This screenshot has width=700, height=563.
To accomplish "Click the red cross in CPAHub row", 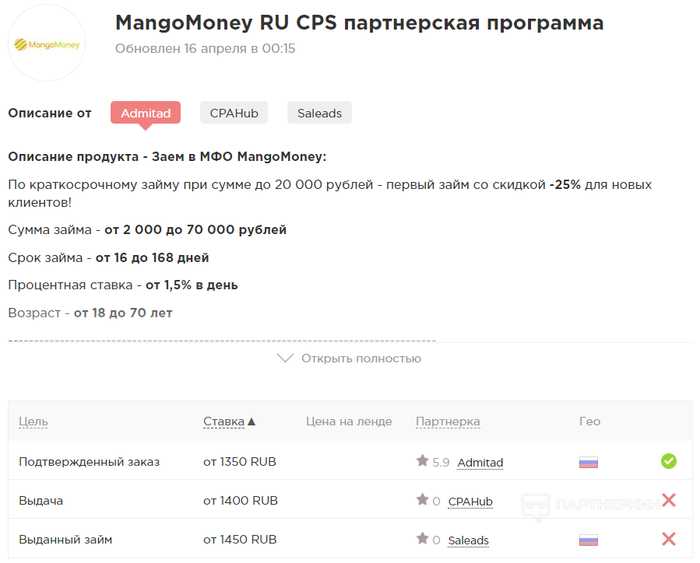I will [669, 500].
